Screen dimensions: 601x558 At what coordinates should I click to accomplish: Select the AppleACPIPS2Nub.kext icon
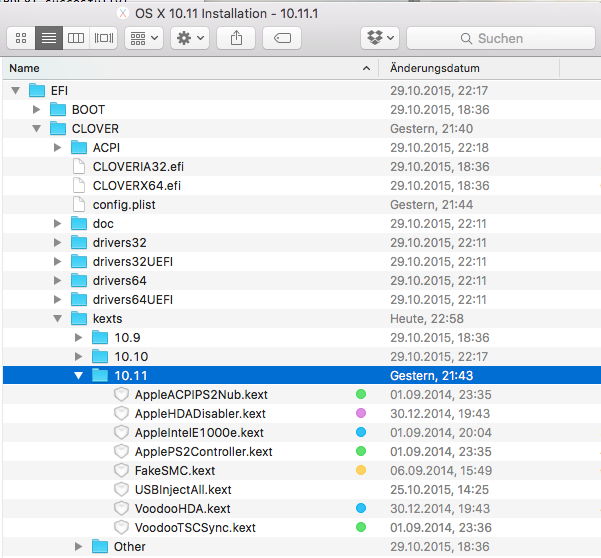click(x=122, y=394)
